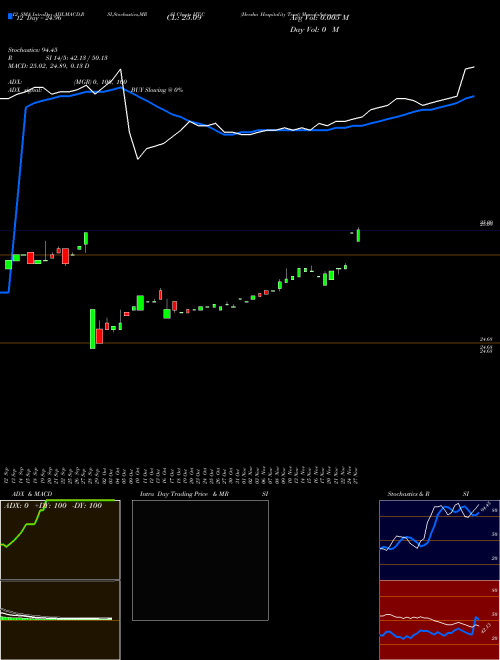Open the MACD histogram panel below ADX
This screenshot has height=660, width=500.
(60, 620)
